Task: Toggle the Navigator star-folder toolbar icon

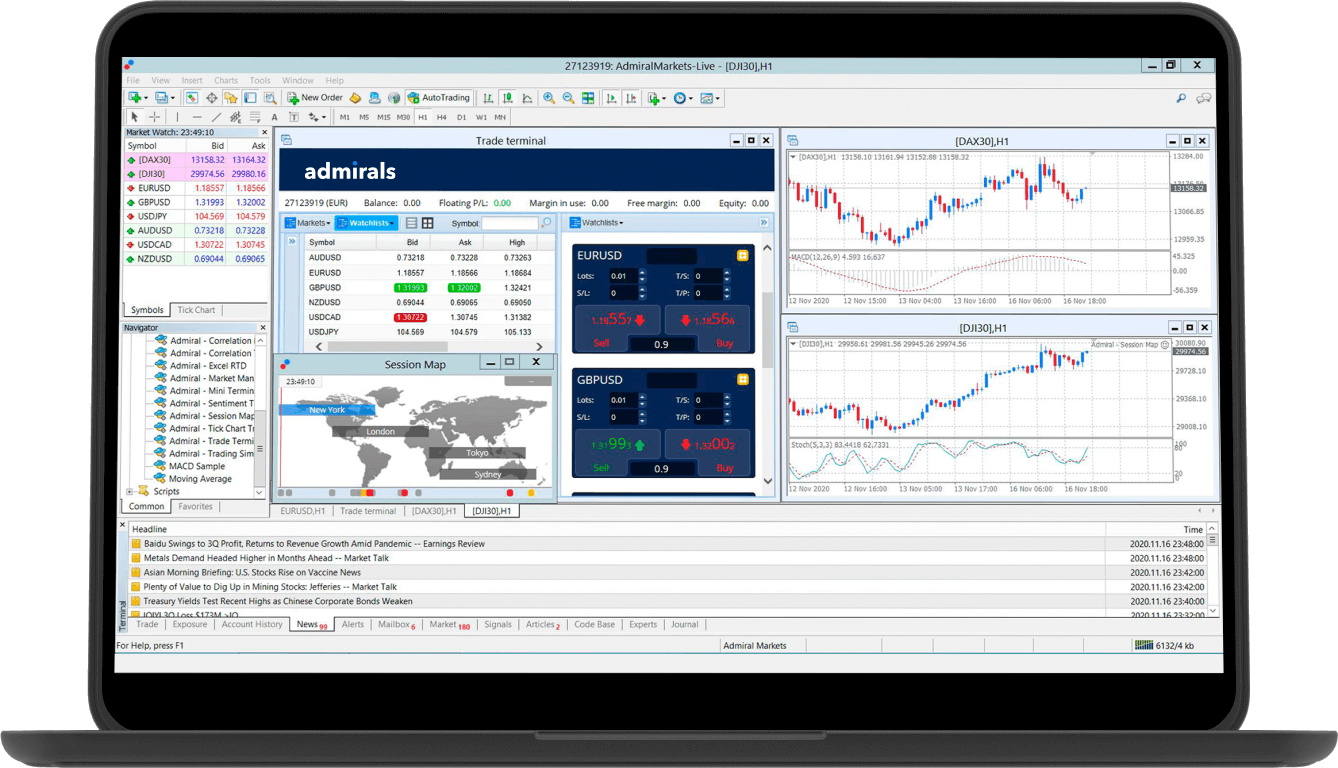Action: point(230,98)
